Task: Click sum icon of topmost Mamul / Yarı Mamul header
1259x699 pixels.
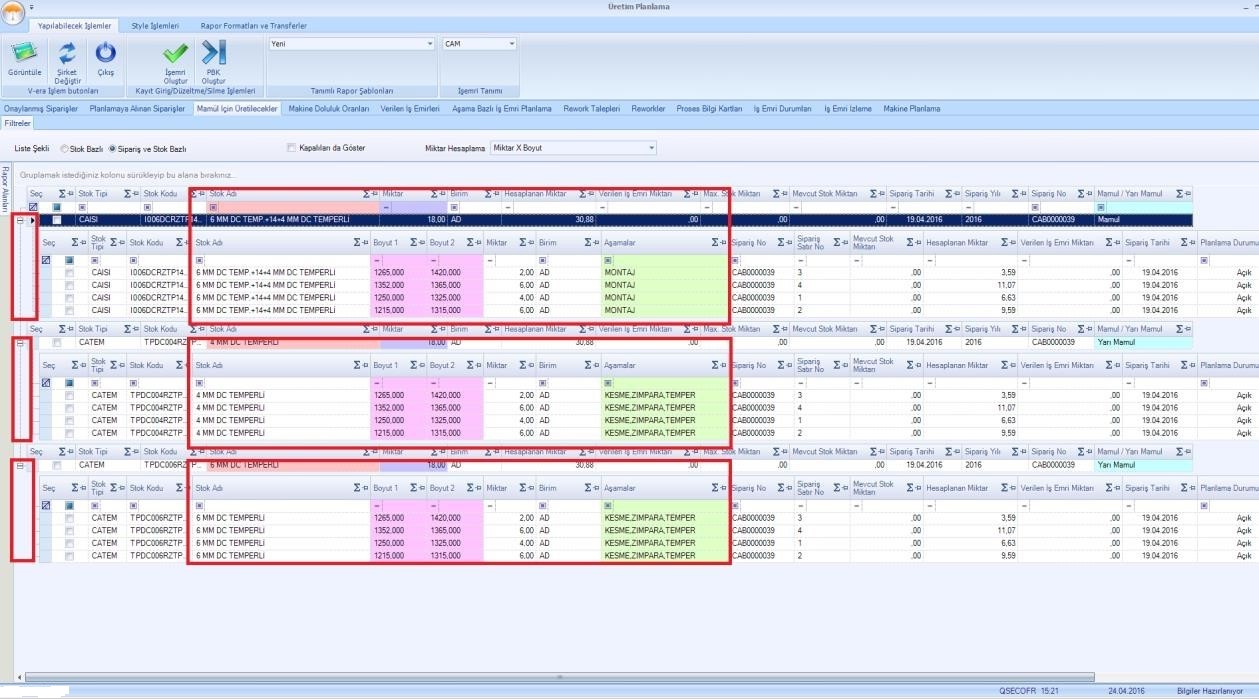Action: click(x=1180, y=193)
